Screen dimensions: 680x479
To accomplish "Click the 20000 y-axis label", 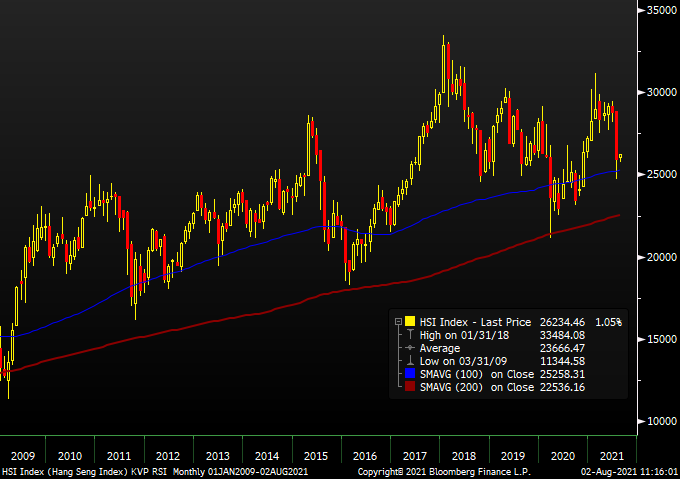I will tap(661, 257).
